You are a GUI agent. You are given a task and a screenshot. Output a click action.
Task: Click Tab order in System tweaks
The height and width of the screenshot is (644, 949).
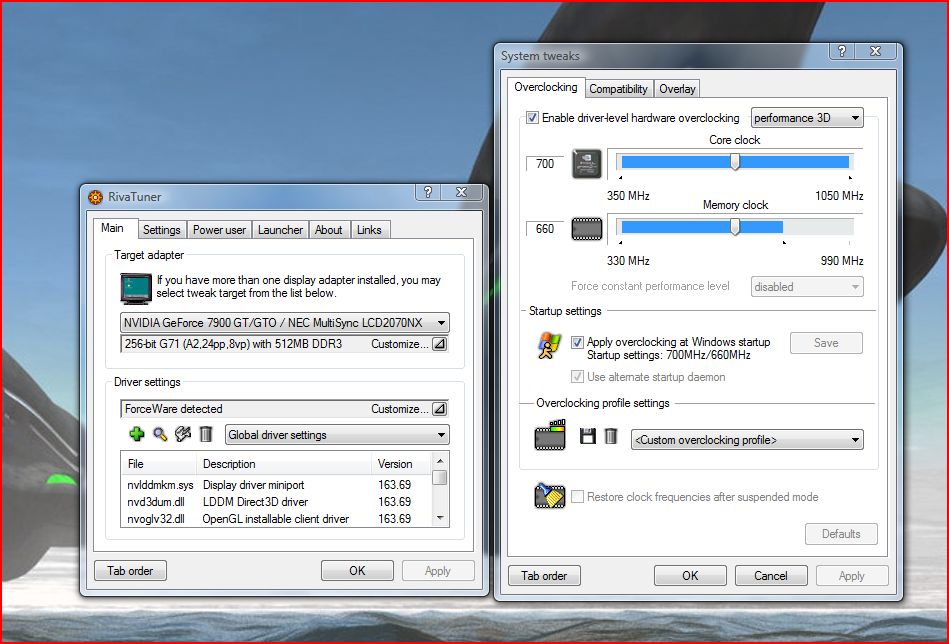544,576
